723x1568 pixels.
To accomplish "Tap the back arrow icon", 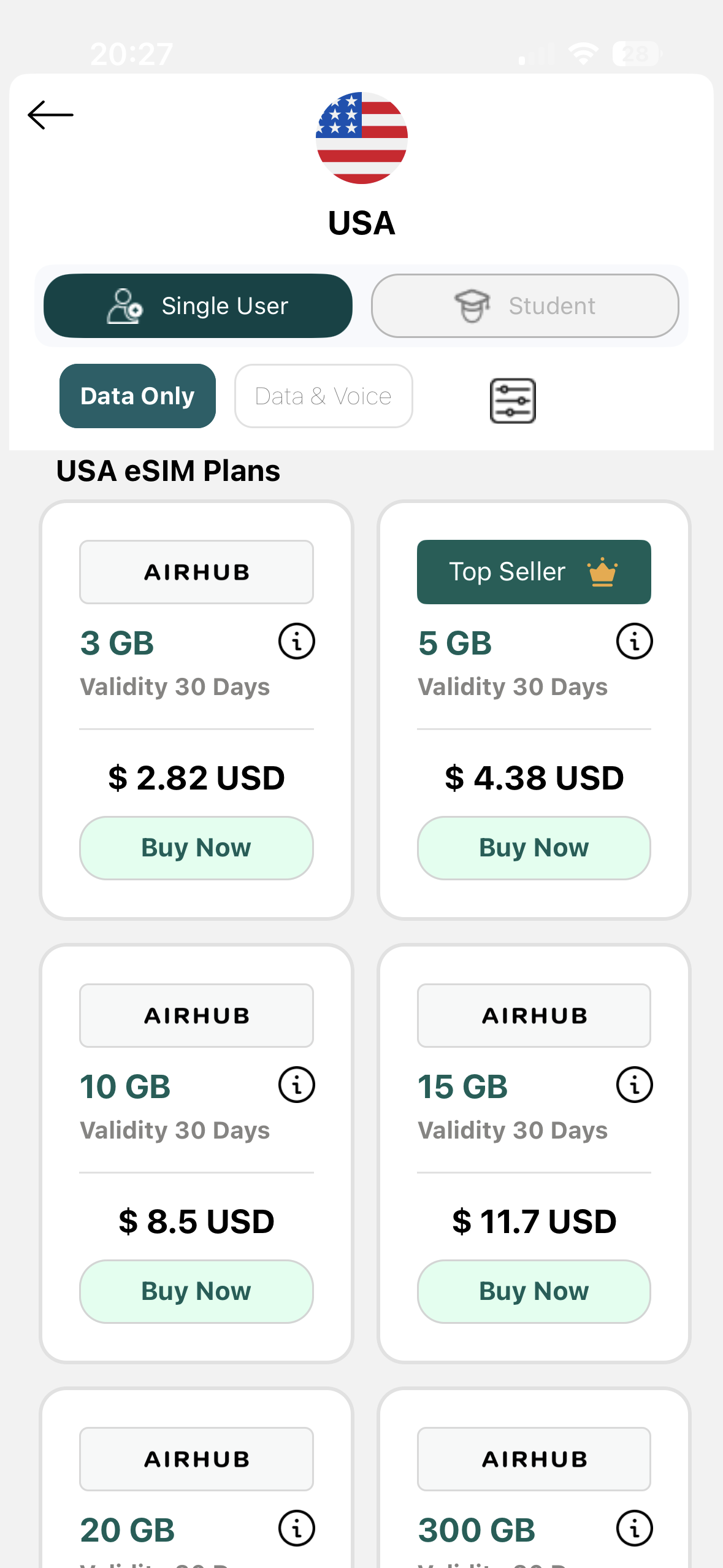I will click(50, 115).
